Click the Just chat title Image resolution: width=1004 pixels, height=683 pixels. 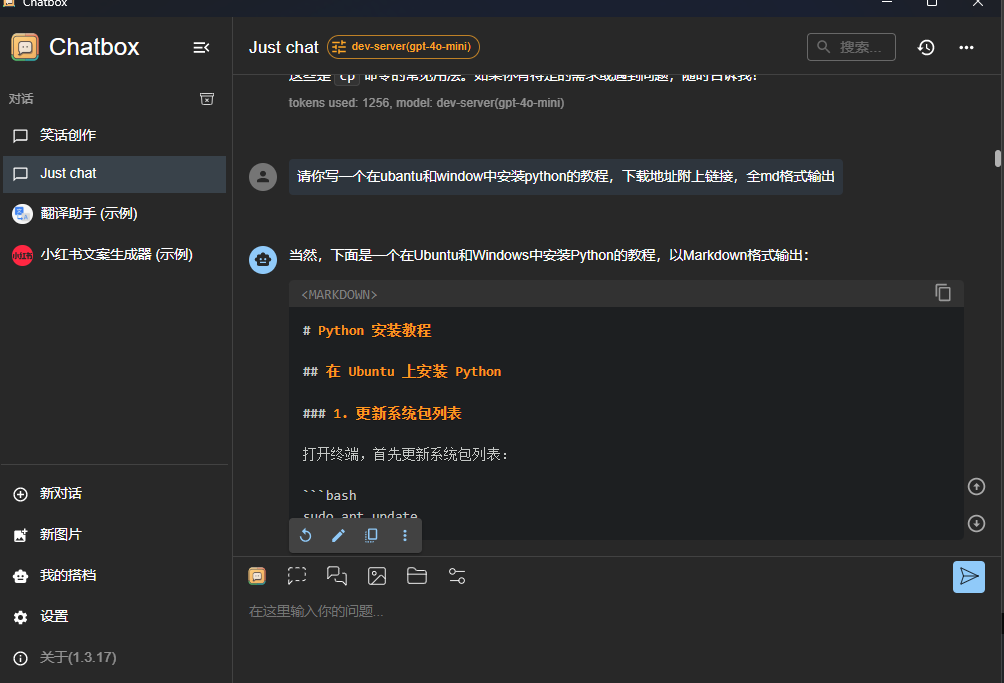[284, 47]
